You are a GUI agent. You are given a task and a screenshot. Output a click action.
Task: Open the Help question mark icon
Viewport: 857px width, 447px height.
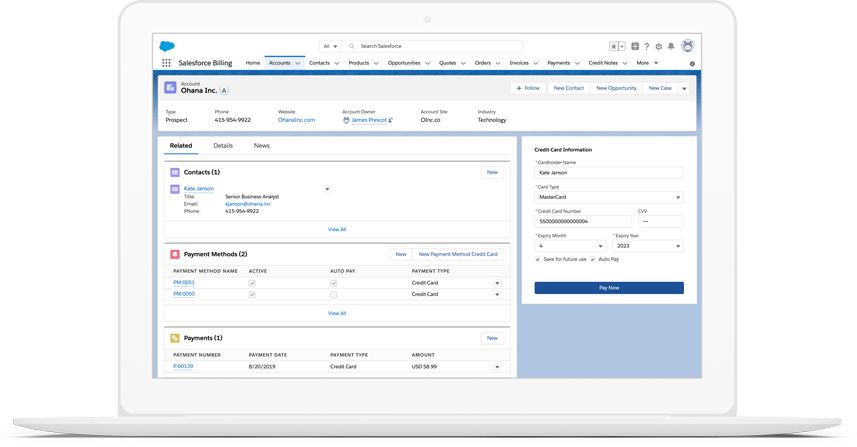coord(647,46)
